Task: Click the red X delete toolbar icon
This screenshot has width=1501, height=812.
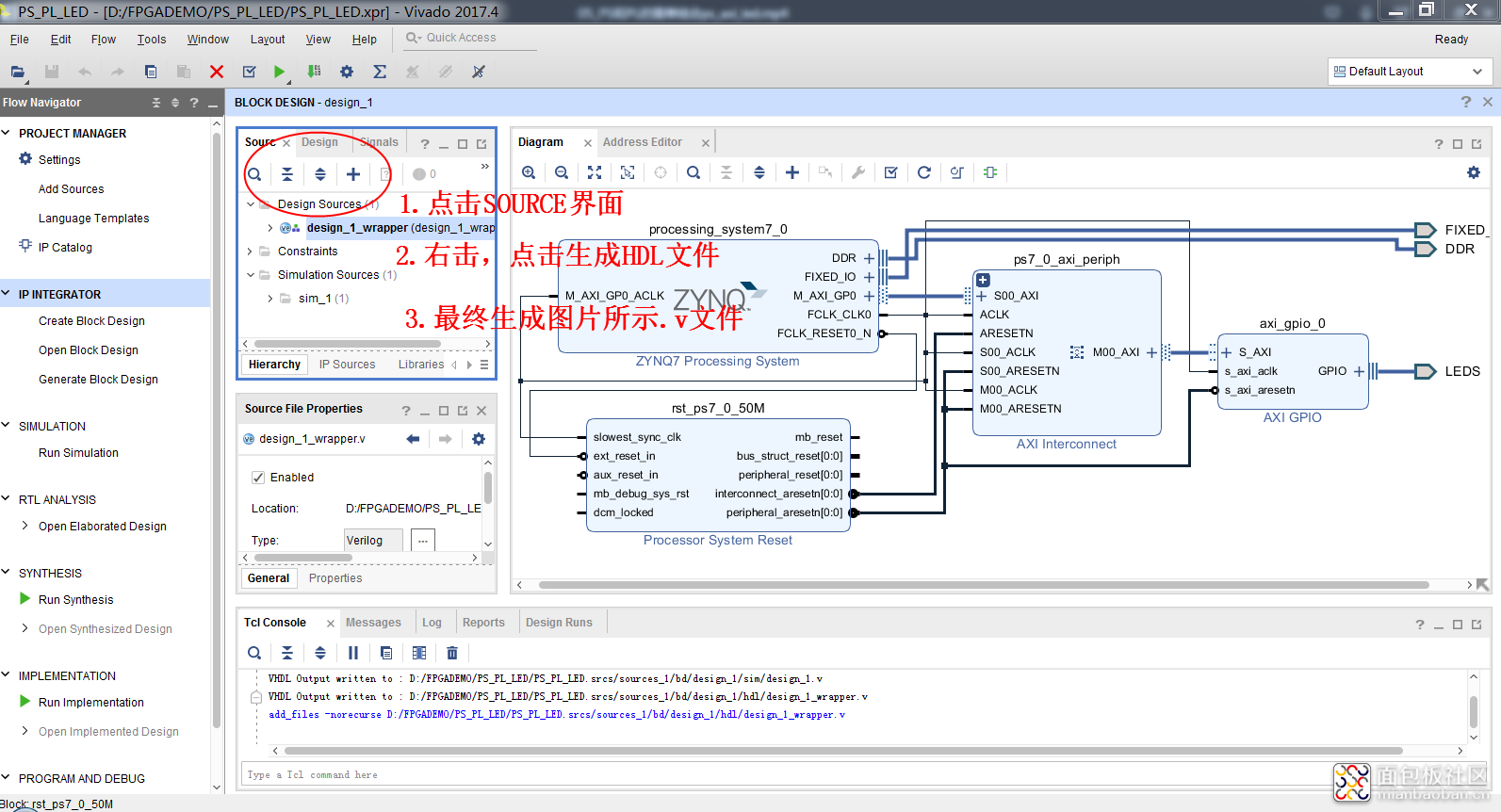Action: click(x=217, y=72)
